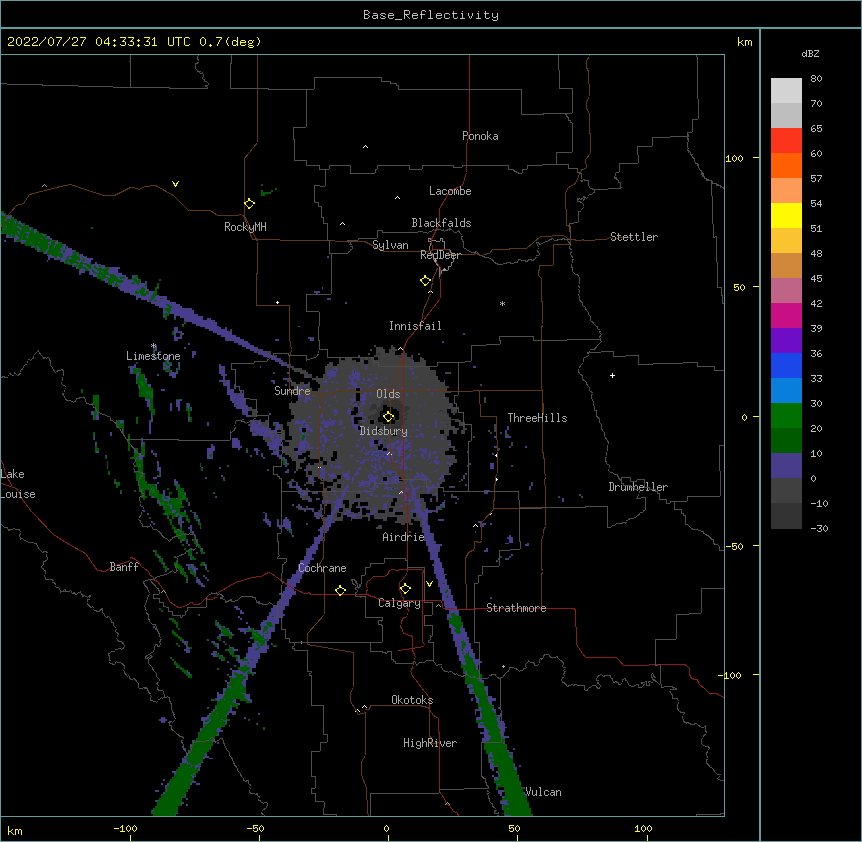Click the Lake Louise label
862x842 pixels.
point(18,484)
